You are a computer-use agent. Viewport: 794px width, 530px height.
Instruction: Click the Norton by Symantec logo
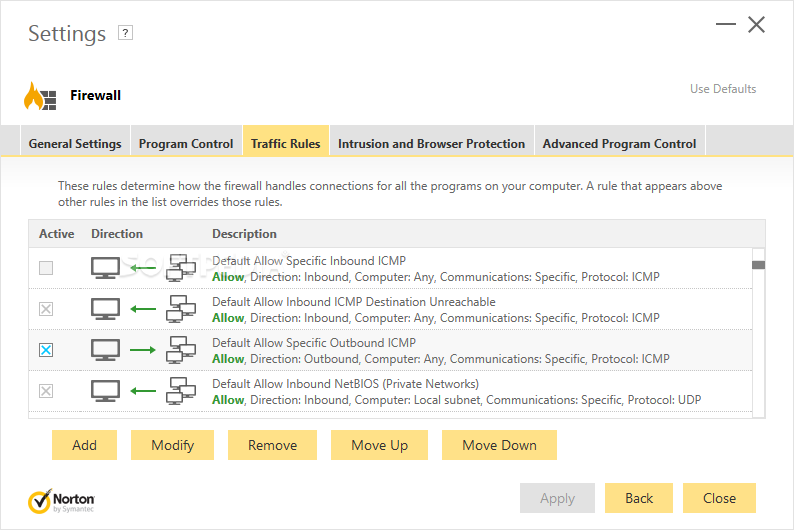[x=62, y=499]
